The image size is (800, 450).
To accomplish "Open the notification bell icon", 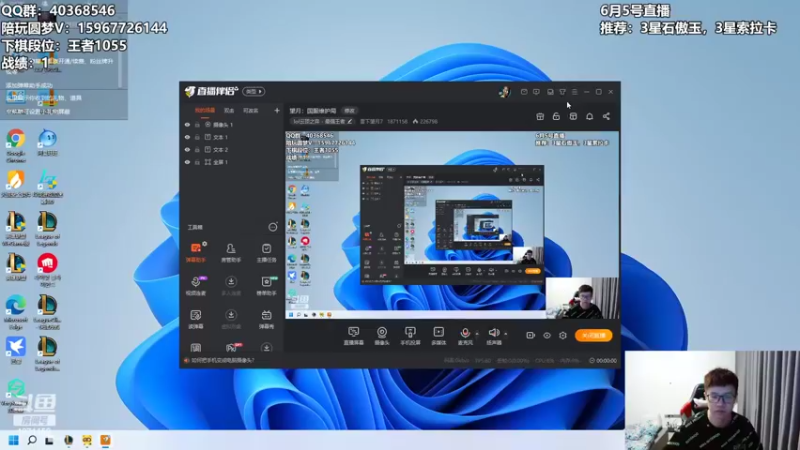I will (x=589, y=116).
